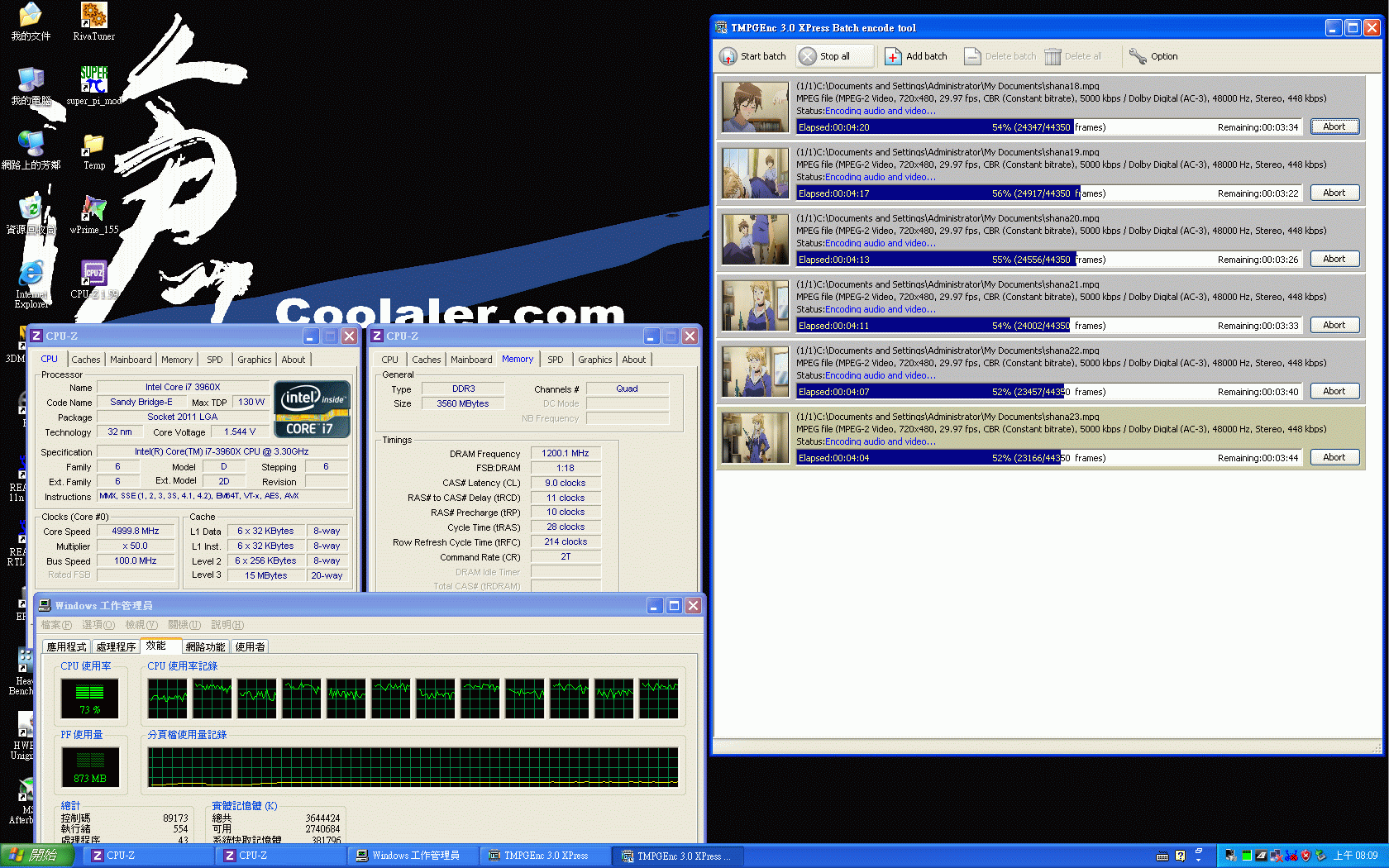Screen dimensions: 1389x868
Task: Select the Internet Explorer desktop icon
Action: click(x=31, y=284)
